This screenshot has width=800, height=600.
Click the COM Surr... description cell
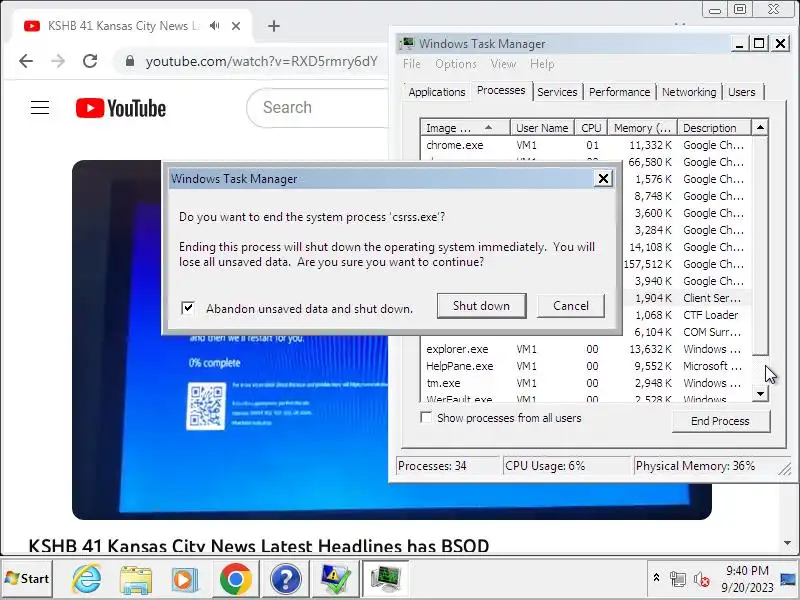pos(712,332)
